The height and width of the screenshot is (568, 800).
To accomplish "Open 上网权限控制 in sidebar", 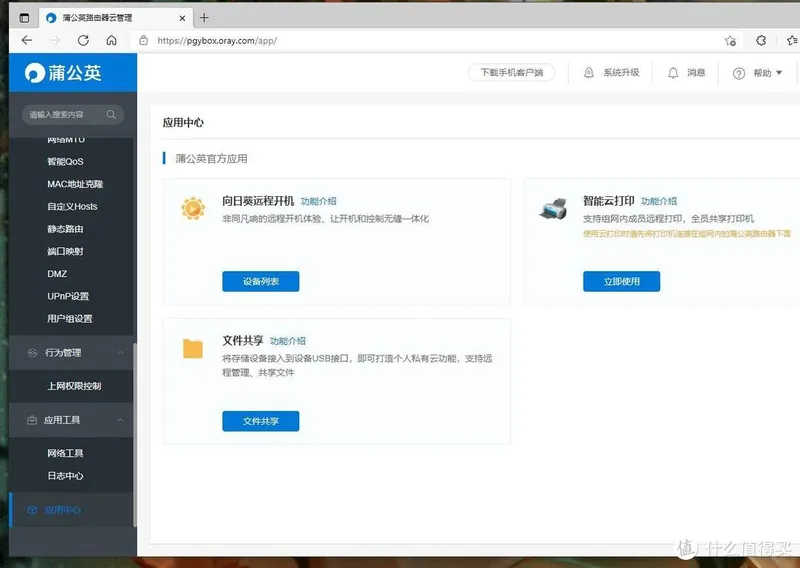I will pyautogui.click(x=74, y=386).
